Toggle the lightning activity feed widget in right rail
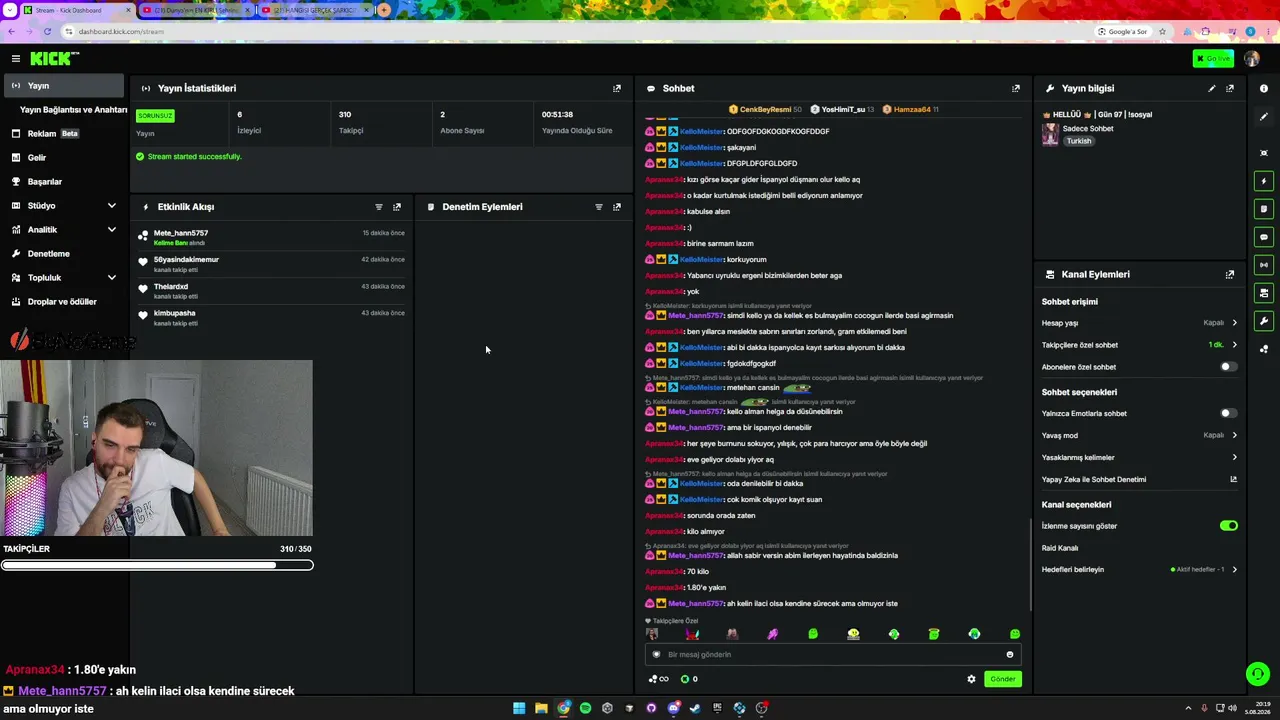1280x720 pixels. [x=1264, y=181]
